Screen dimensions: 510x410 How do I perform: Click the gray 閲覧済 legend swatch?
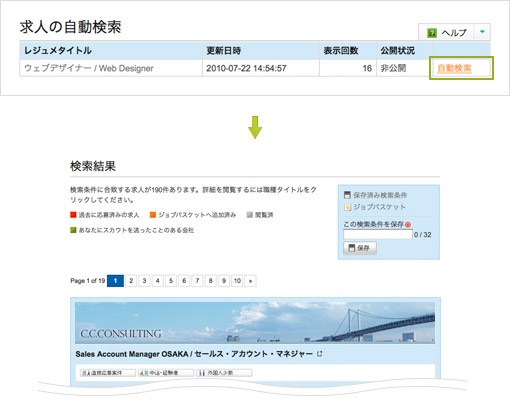point(250,215)
